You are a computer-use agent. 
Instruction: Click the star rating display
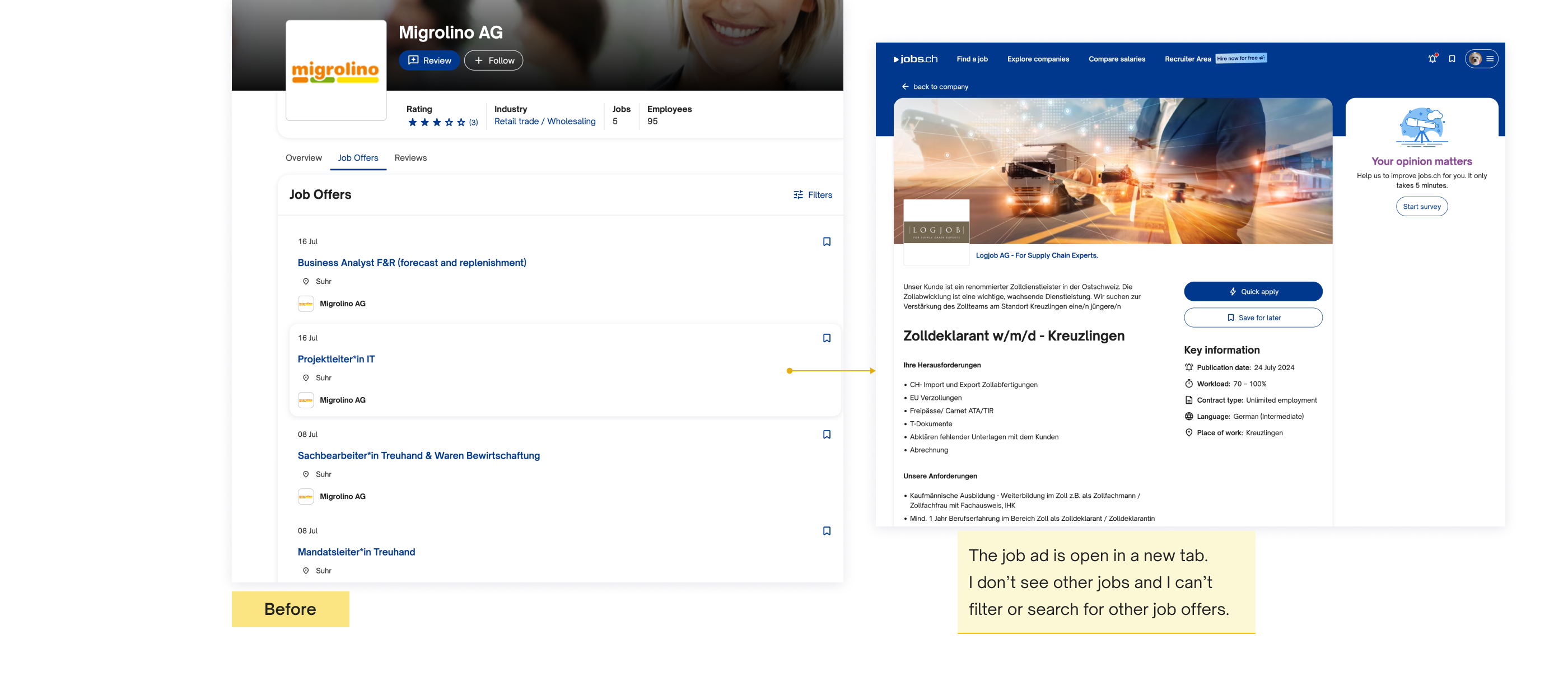pos(436,122)
